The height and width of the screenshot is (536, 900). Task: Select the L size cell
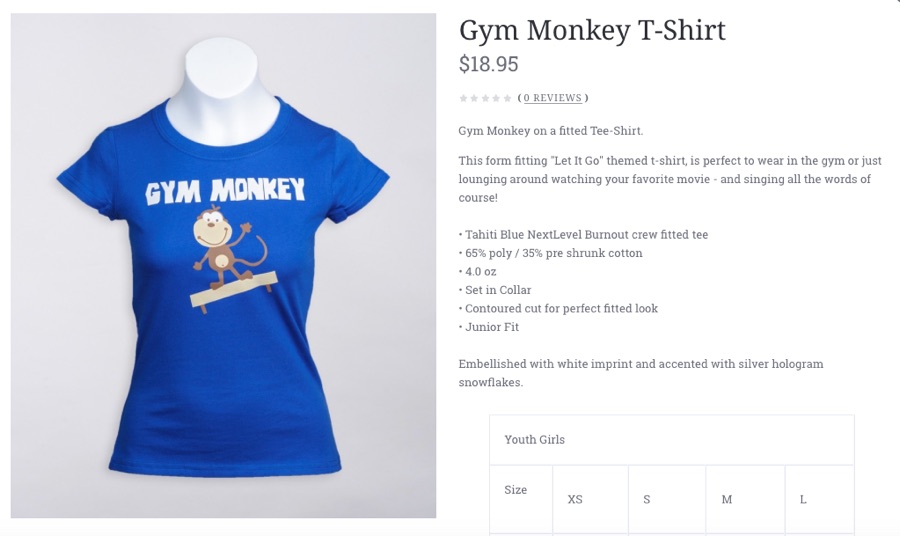pyautogui.click(x=820, y=499)
